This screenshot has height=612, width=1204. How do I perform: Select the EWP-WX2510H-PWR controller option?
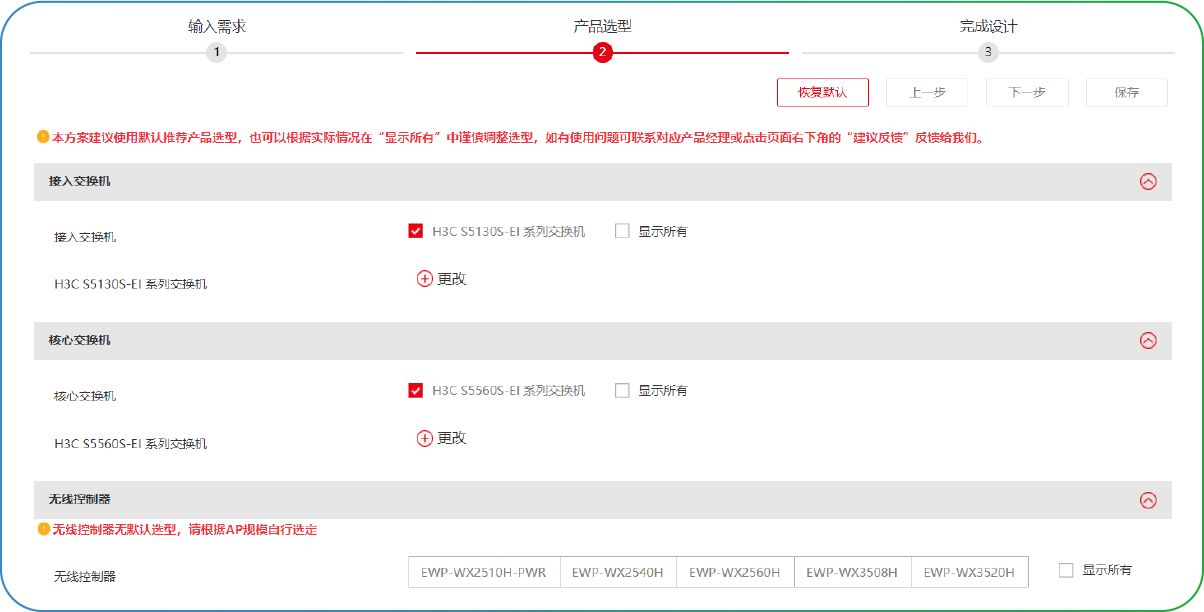pyautogui.click(x=484, y=573)
